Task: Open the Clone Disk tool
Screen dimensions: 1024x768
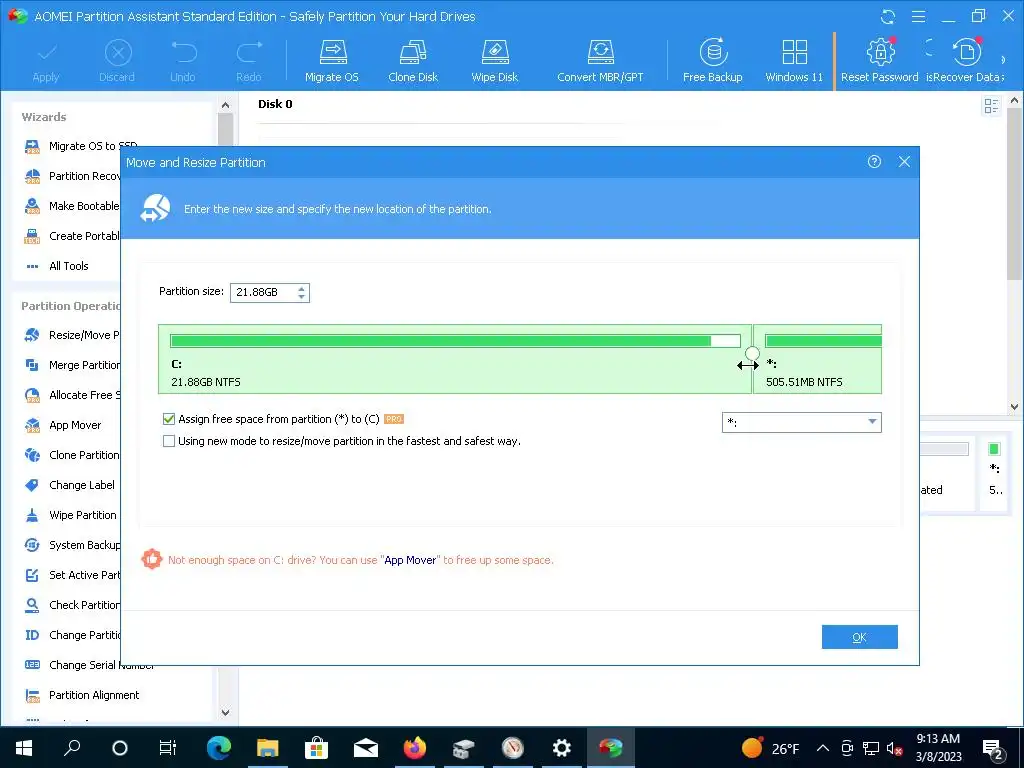Action: [x=413, y=61]
